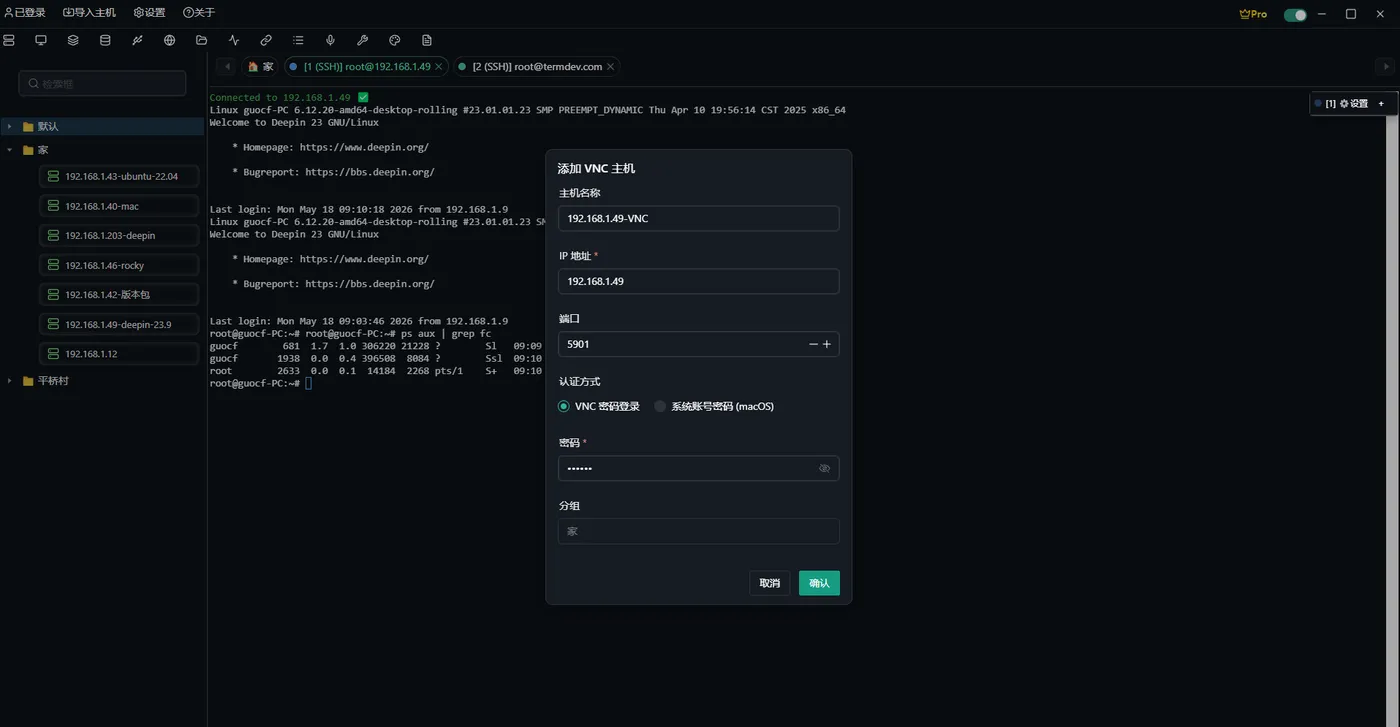1400x727 pixels.
Task: Open the wrench tools icon
Action: tap(362, 40)
